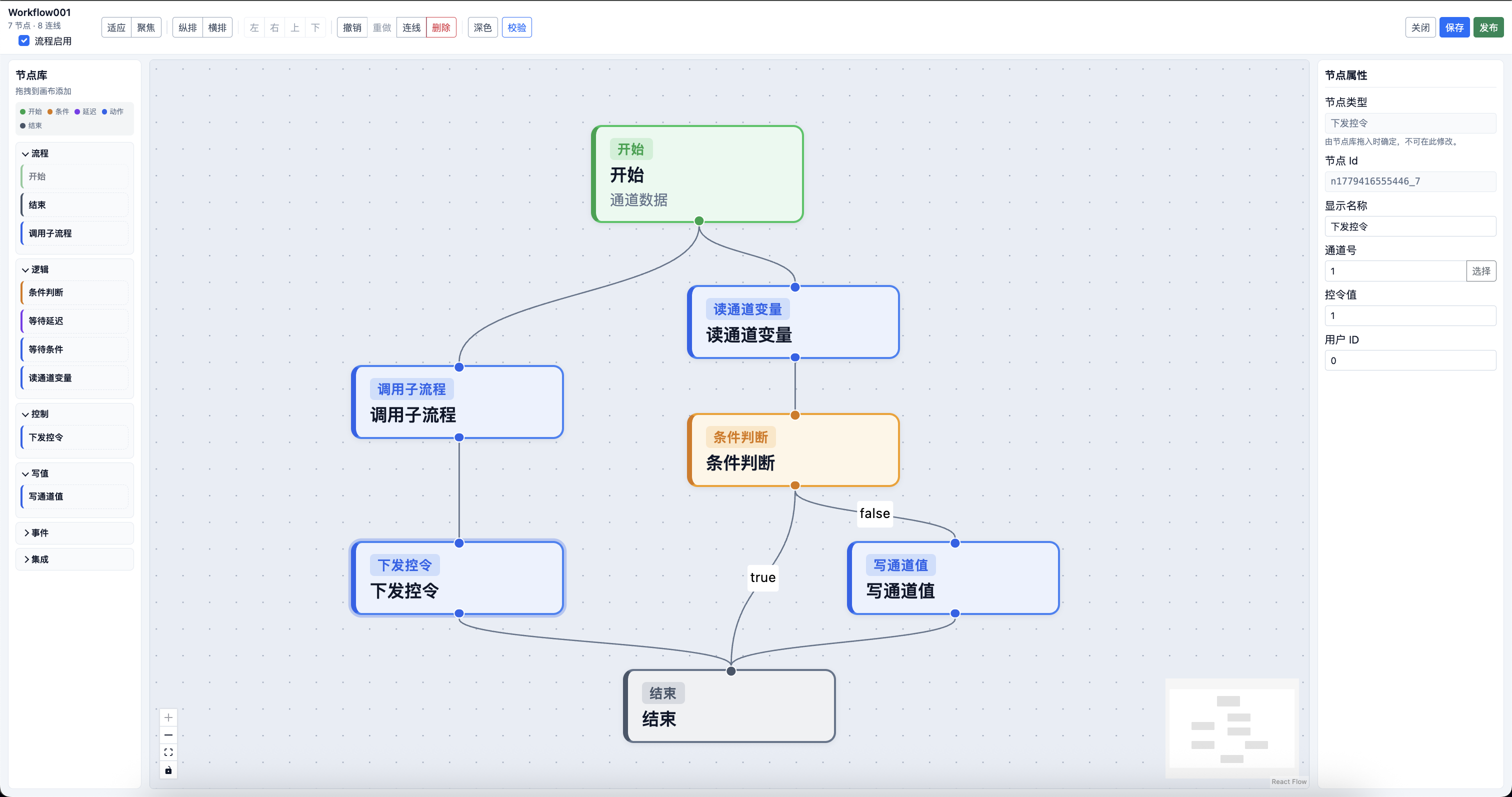1512x797 pixels.
Task: Click the 撤销 undo button
Action: click(352, 27)
